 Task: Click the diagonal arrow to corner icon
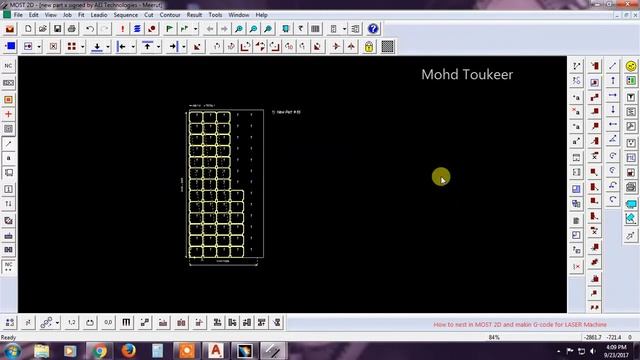[x=198, y=47]
